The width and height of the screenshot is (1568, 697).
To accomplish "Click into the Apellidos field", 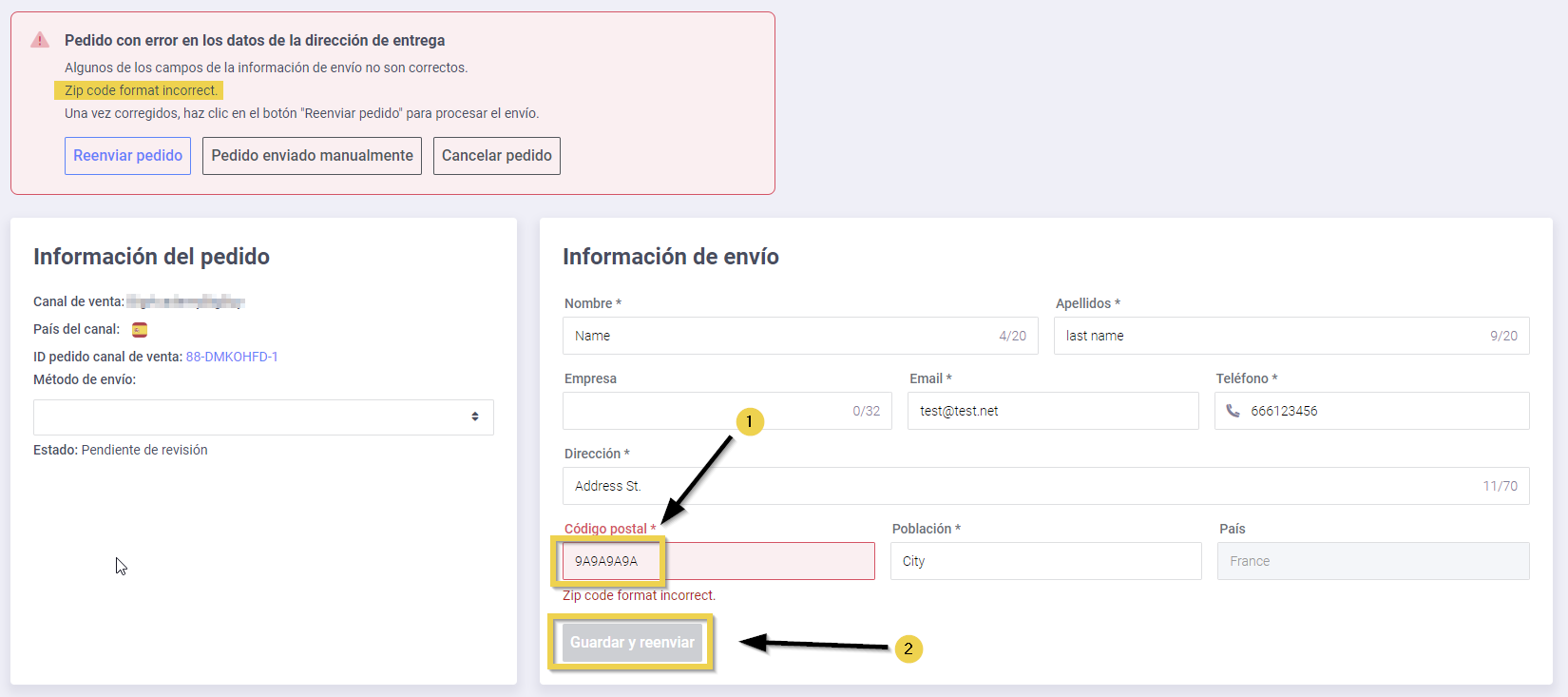I will (1273, 336).
